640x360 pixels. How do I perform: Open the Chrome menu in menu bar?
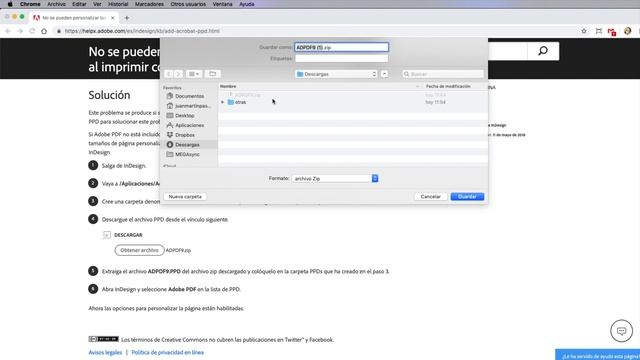30,4
